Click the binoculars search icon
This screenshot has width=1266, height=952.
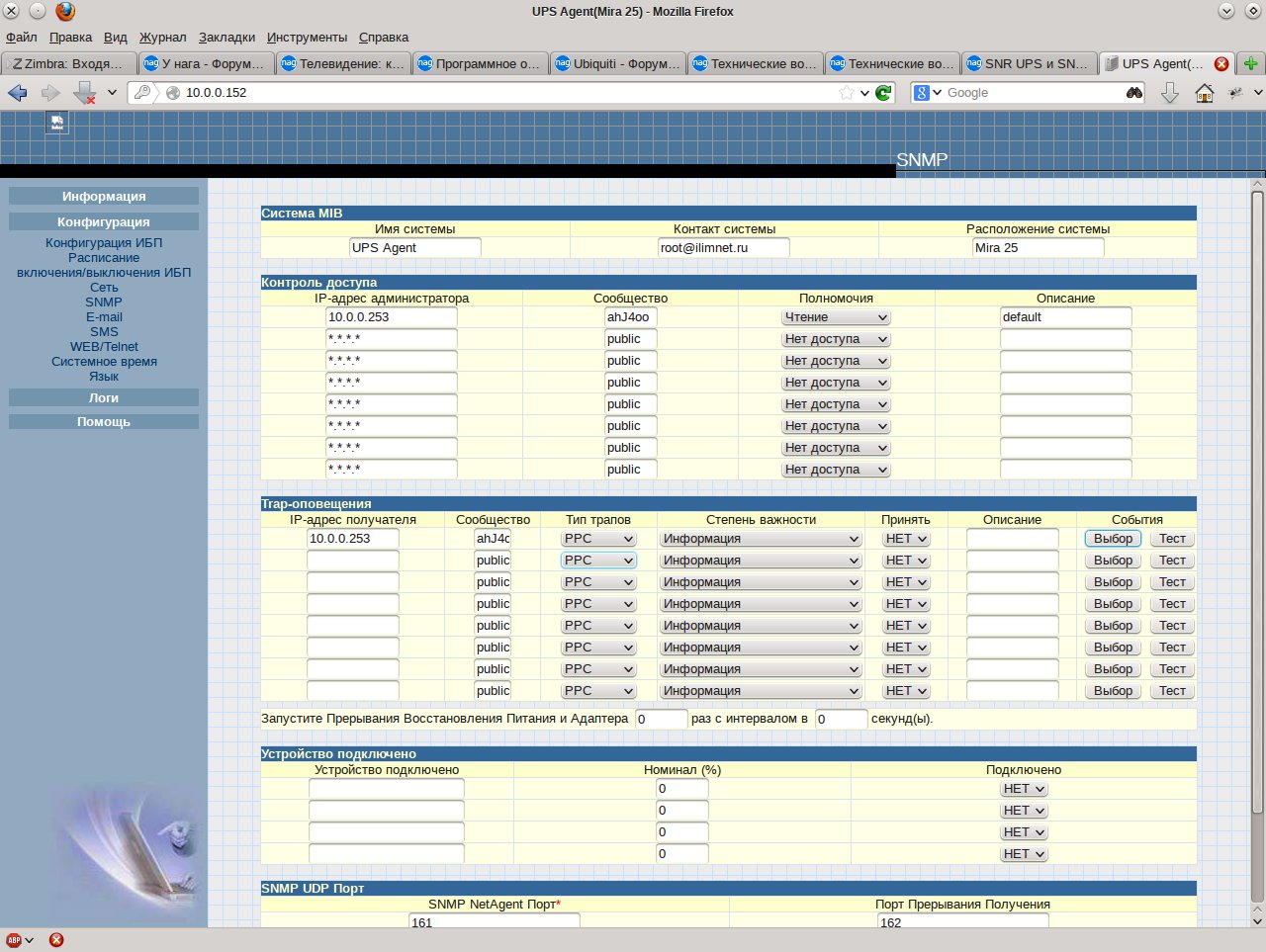[x=1133, y=93]
